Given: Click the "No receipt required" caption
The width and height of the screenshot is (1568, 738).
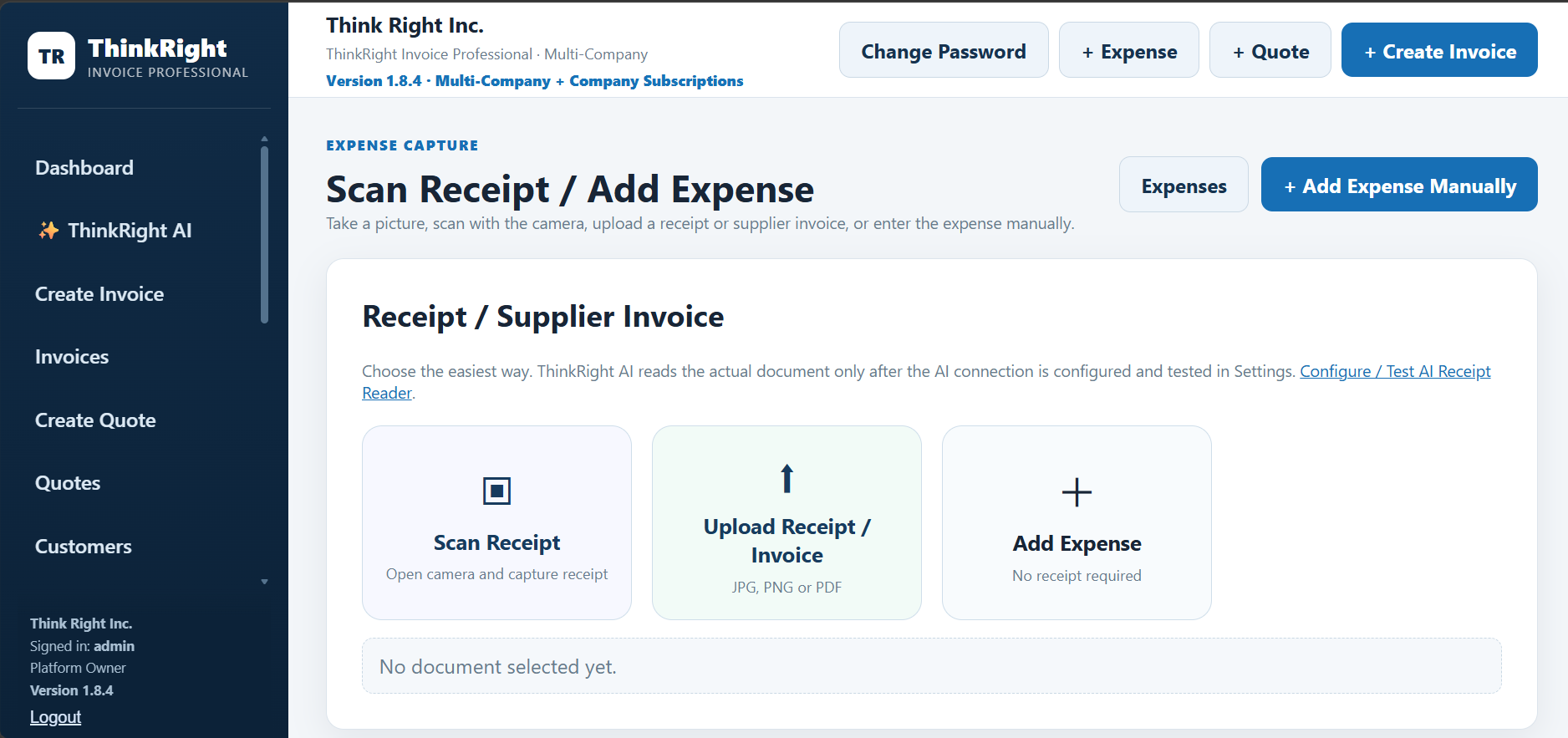Looking at the screenshot, I should point(1077,576).
